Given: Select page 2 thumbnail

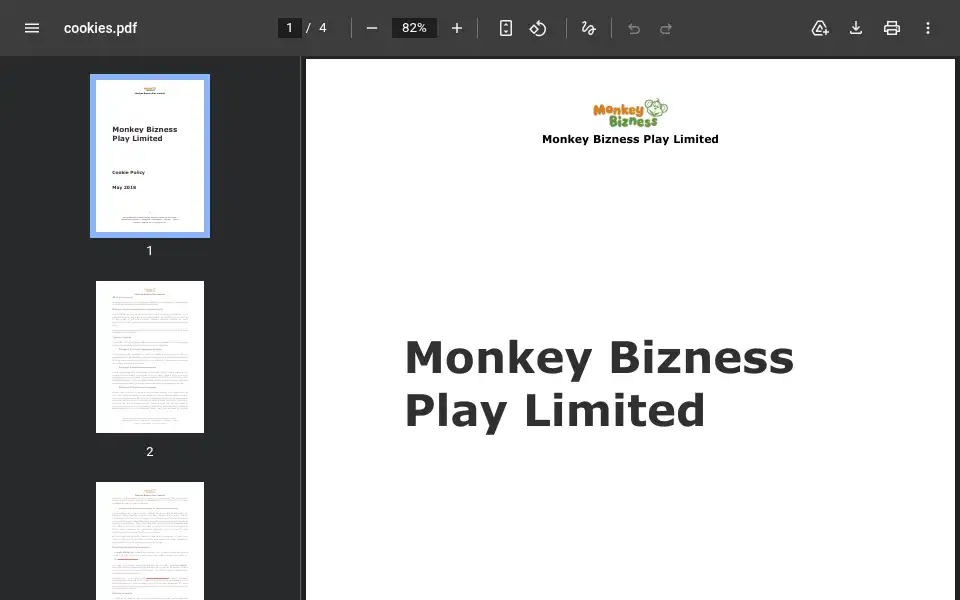Looking at the screenshot, I should [x=150, y=357].
